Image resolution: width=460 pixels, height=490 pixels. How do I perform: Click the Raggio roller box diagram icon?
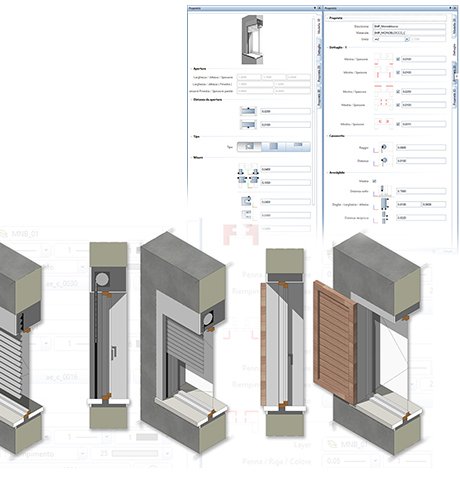tap(384, 147)
